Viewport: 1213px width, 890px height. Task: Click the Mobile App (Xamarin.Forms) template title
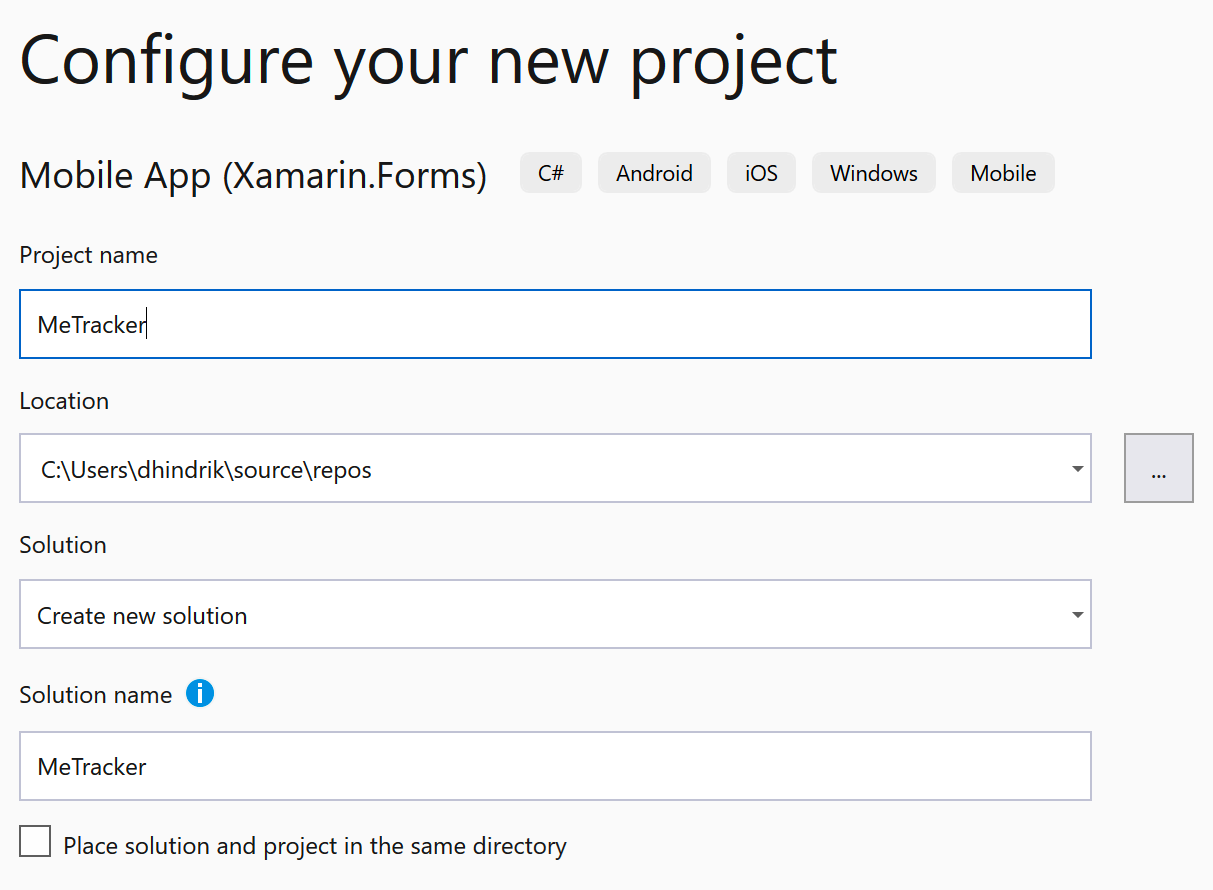(253, 176)
